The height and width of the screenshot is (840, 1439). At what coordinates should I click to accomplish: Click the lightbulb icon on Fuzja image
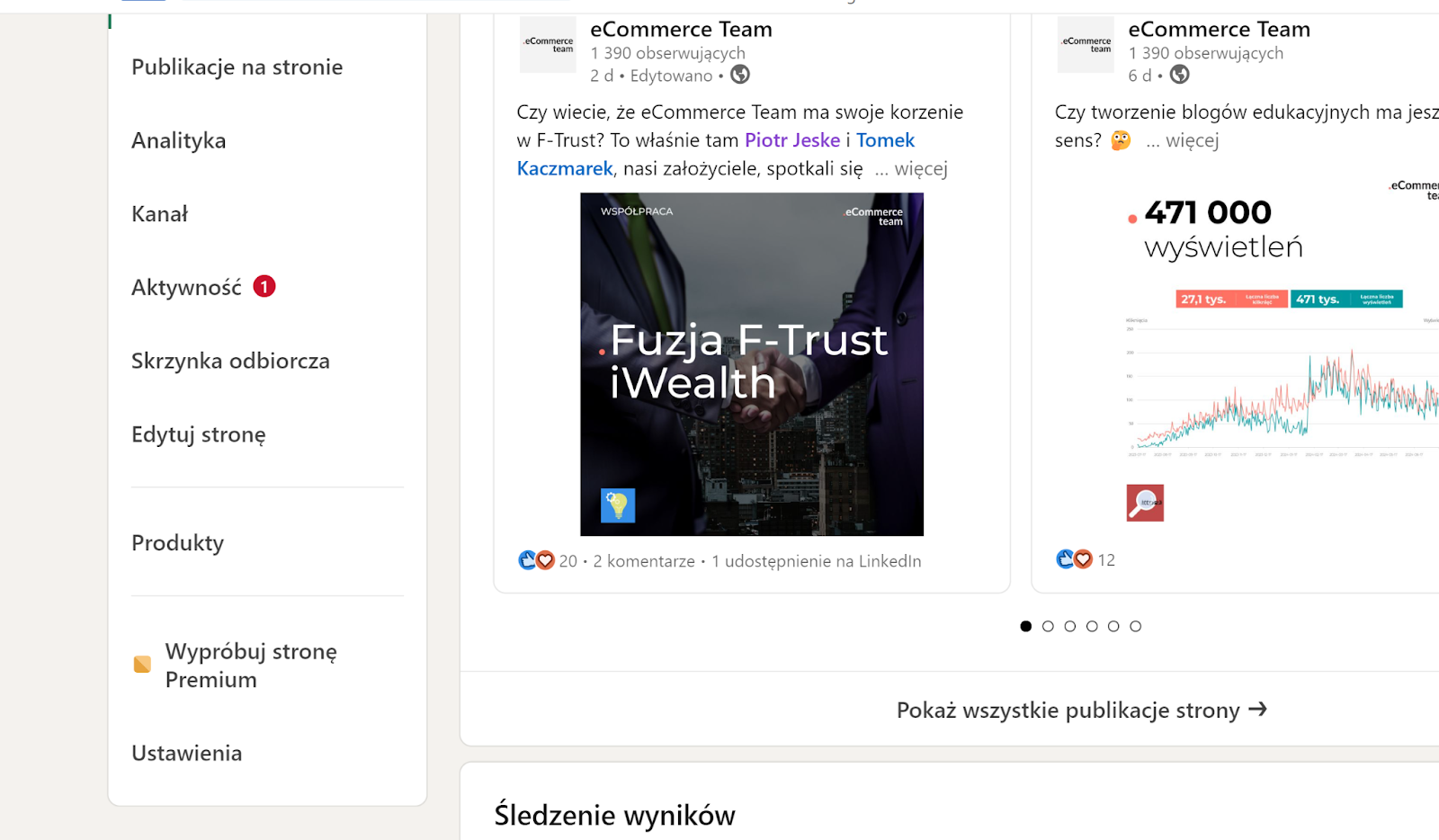point(618,505)
